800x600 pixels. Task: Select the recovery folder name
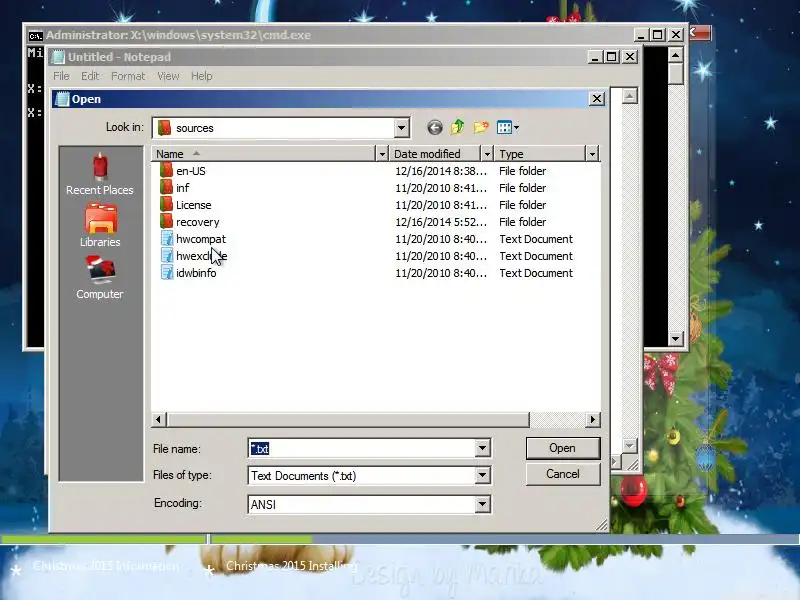[x=198, y=222]
